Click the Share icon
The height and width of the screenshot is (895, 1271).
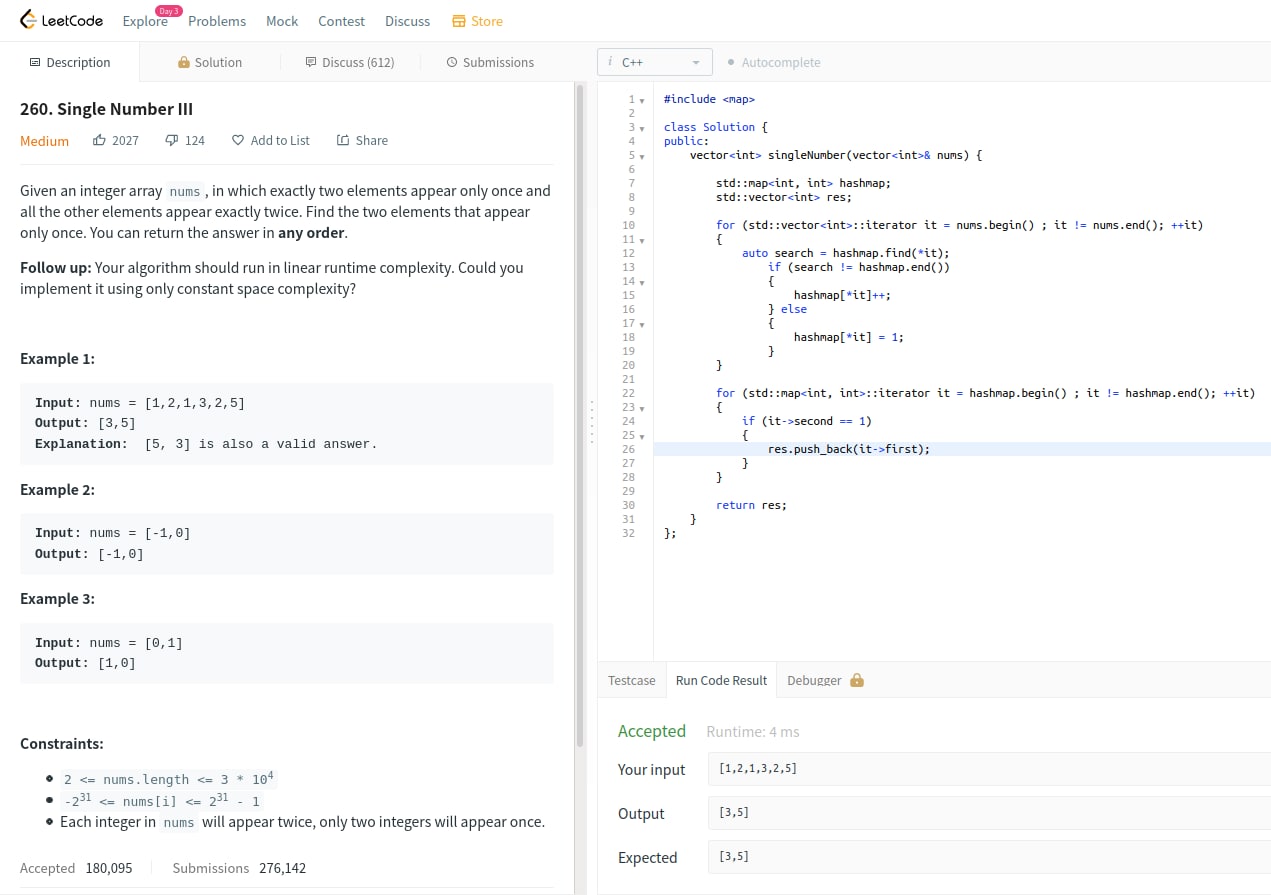tap(343, 140)
